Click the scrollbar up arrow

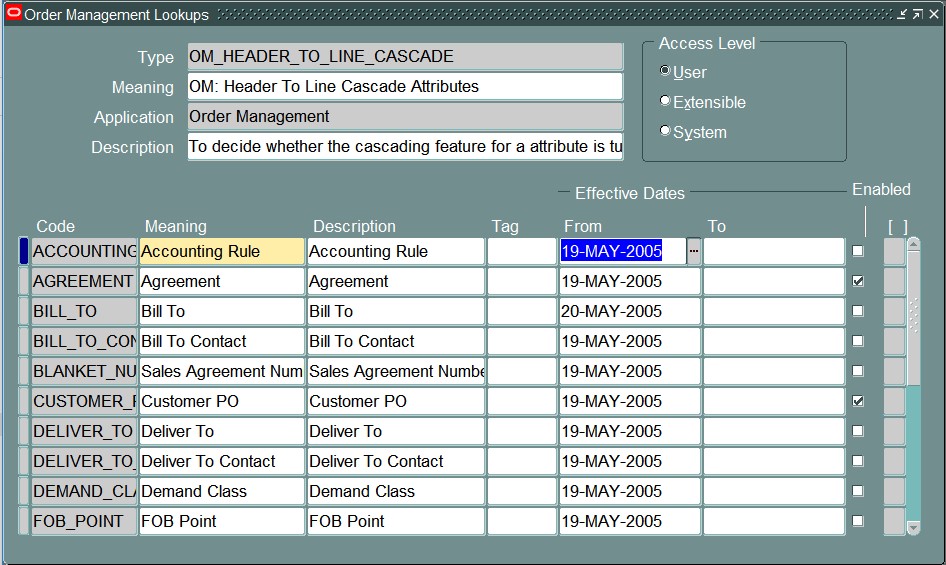coord(913,244)
